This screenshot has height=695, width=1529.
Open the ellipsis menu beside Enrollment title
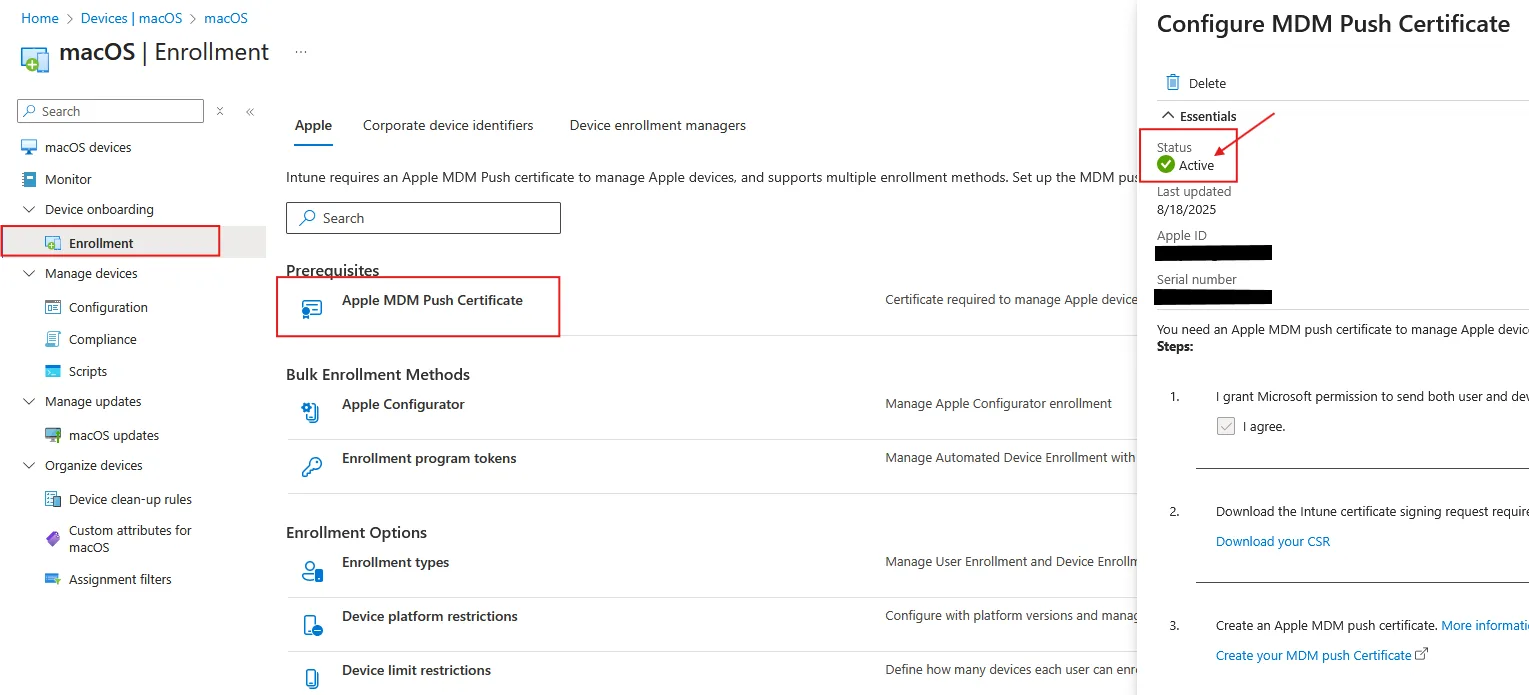[x=301, y=52]
